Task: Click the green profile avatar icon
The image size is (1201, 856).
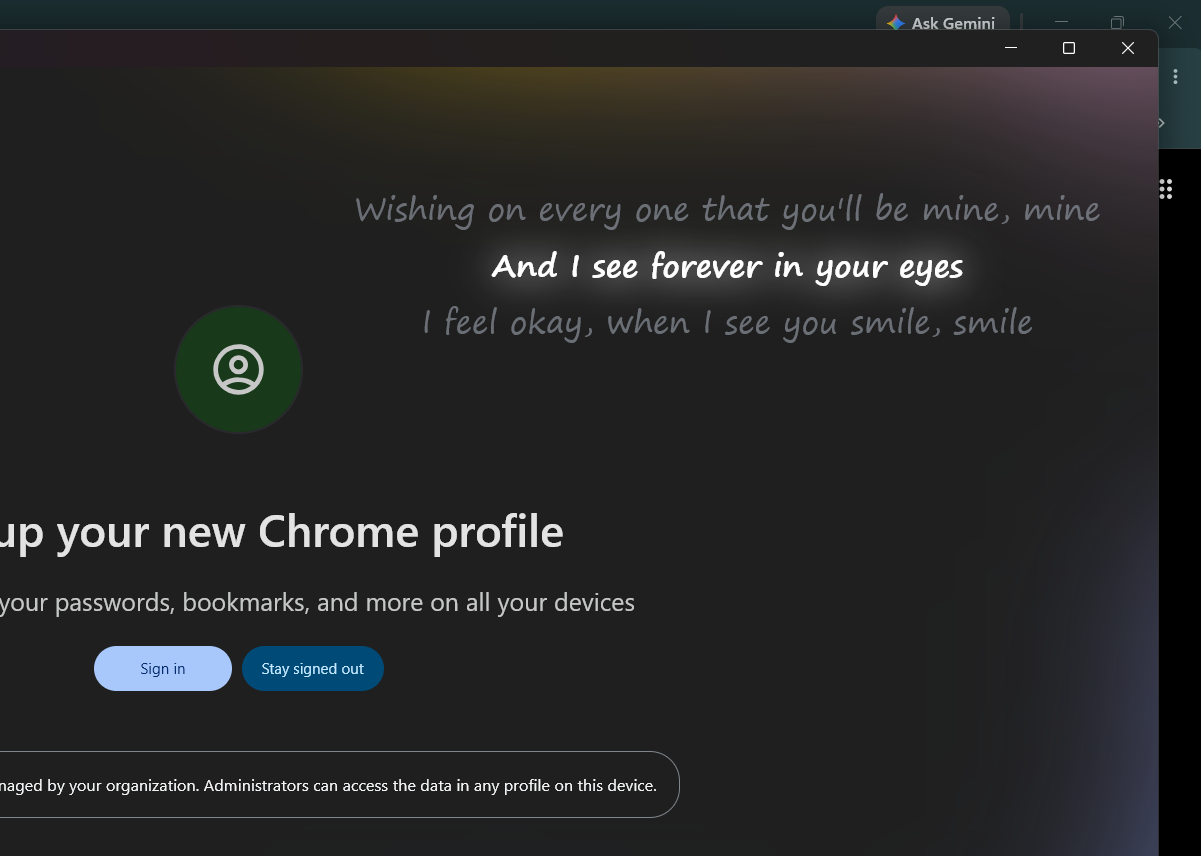Action: (238, 370)
